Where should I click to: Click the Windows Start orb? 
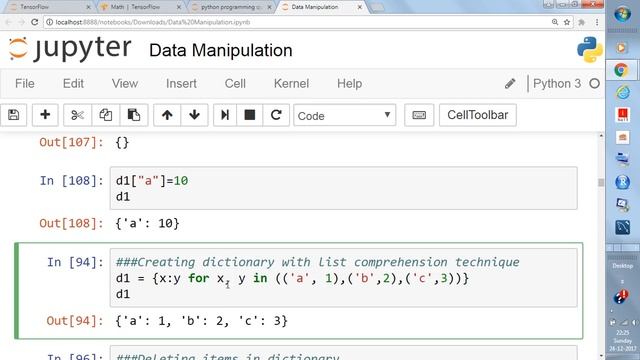(x=622, y=14)
